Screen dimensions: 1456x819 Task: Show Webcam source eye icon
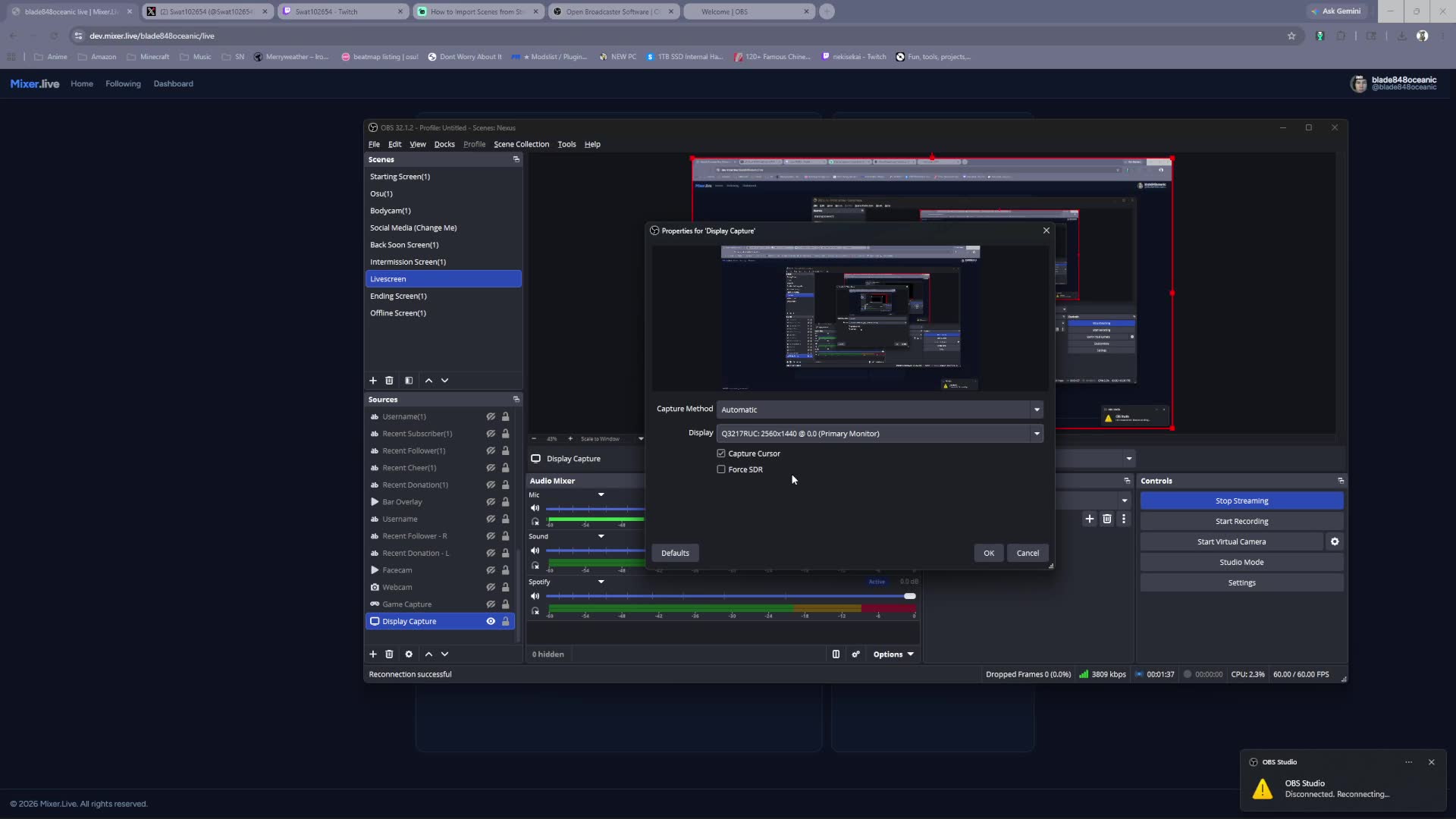(x=491, y=588)
